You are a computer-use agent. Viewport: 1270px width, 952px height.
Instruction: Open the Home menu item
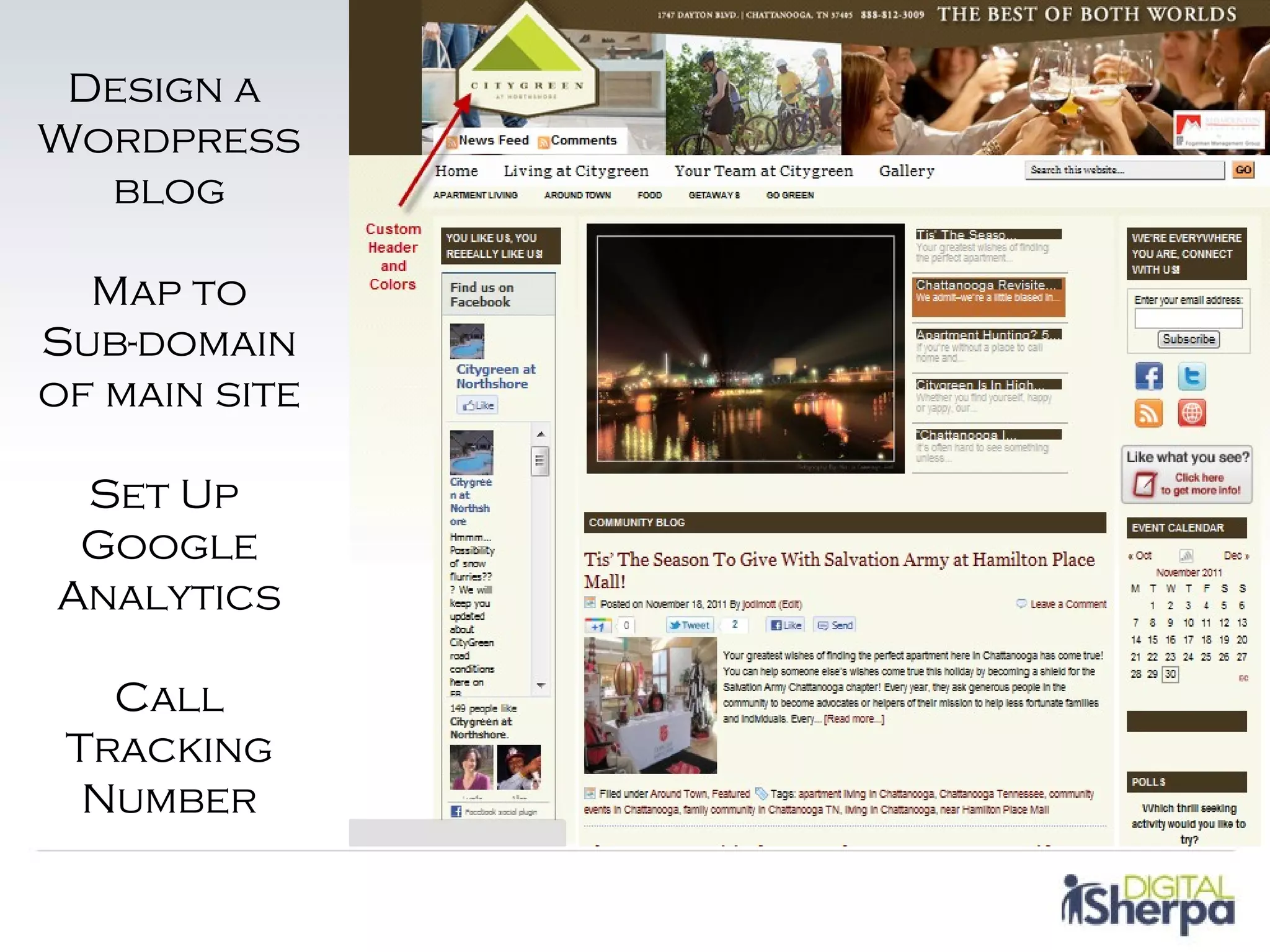click(x=456, y=171)
